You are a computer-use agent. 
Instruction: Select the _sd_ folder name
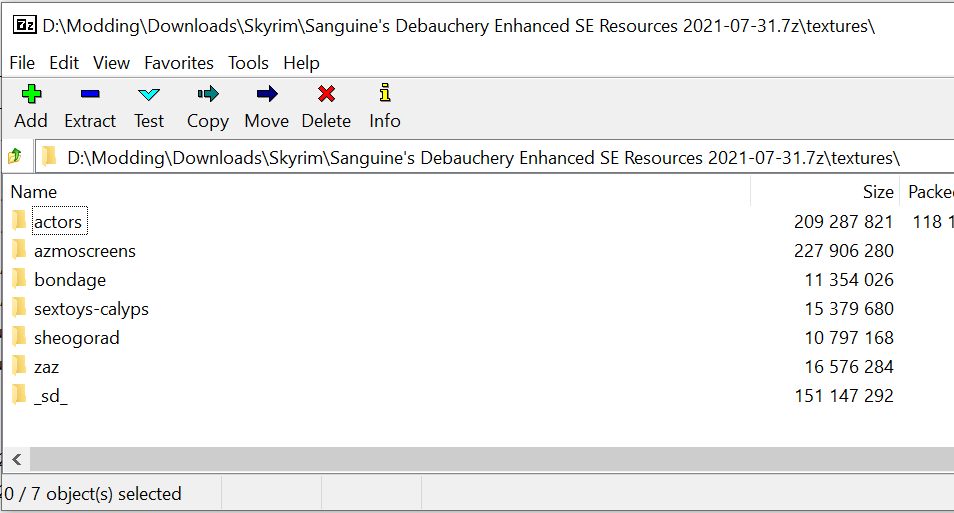[x=50, y=396]
